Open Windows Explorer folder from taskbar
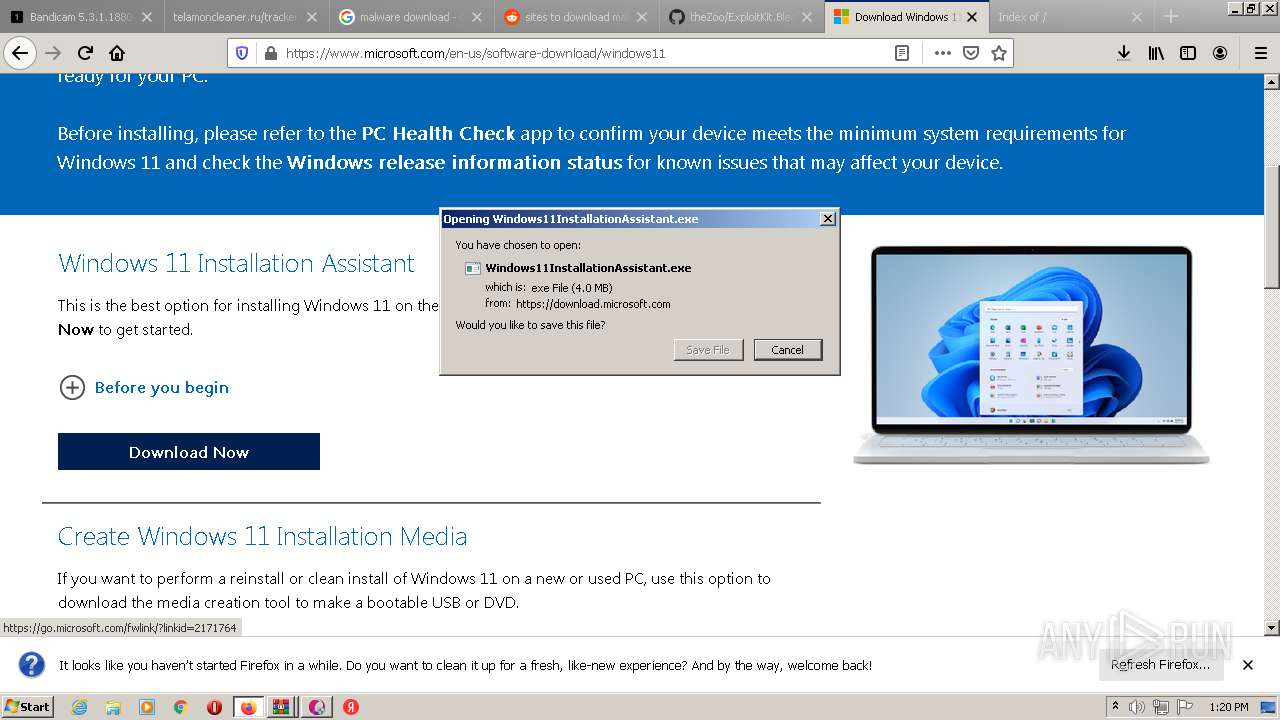This screenshot has width=1280, height=720. pyautogui.click(x=113, y=707)
